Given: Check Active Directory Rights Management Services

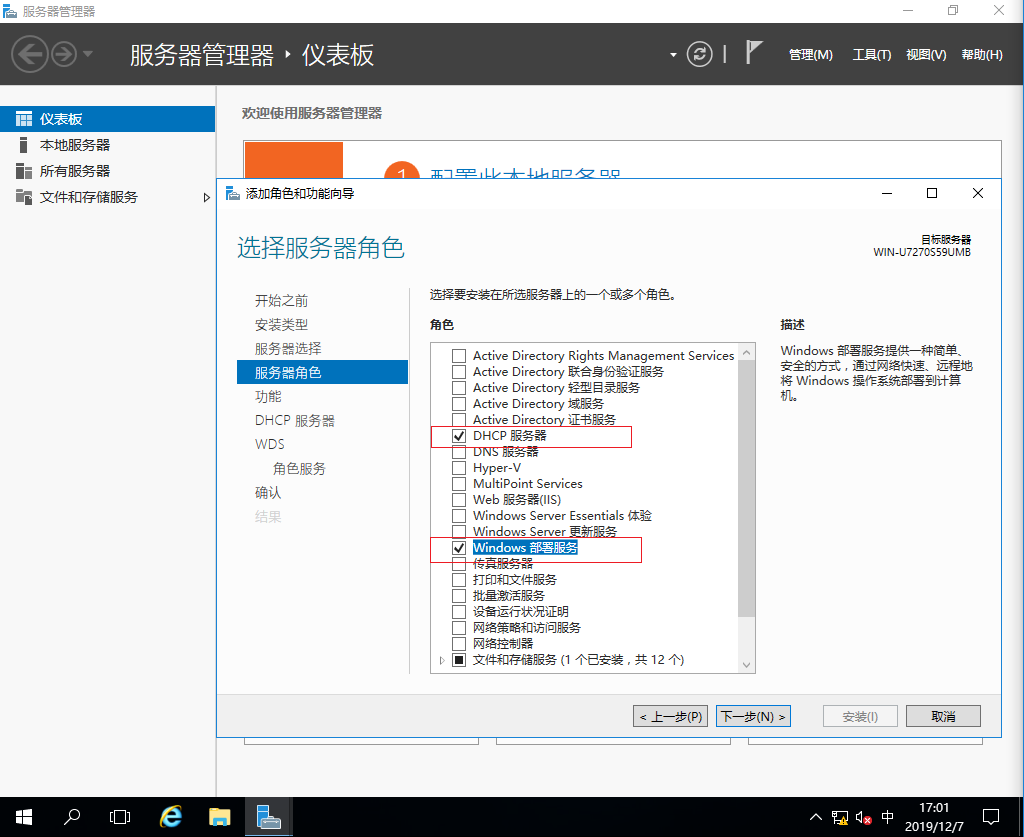Looking at the screenshot, I should [459, 356].
